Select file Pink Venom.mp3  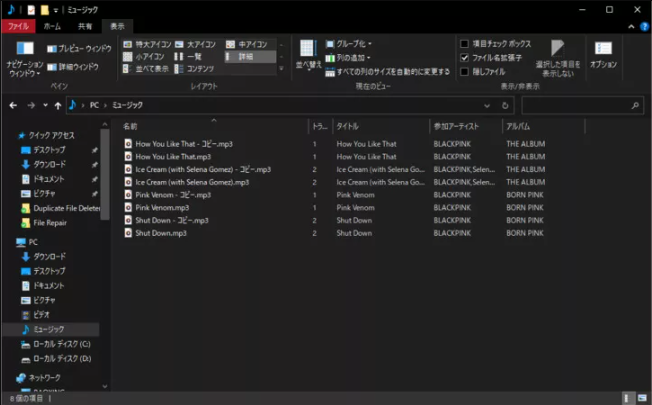[x=162, y=207]
